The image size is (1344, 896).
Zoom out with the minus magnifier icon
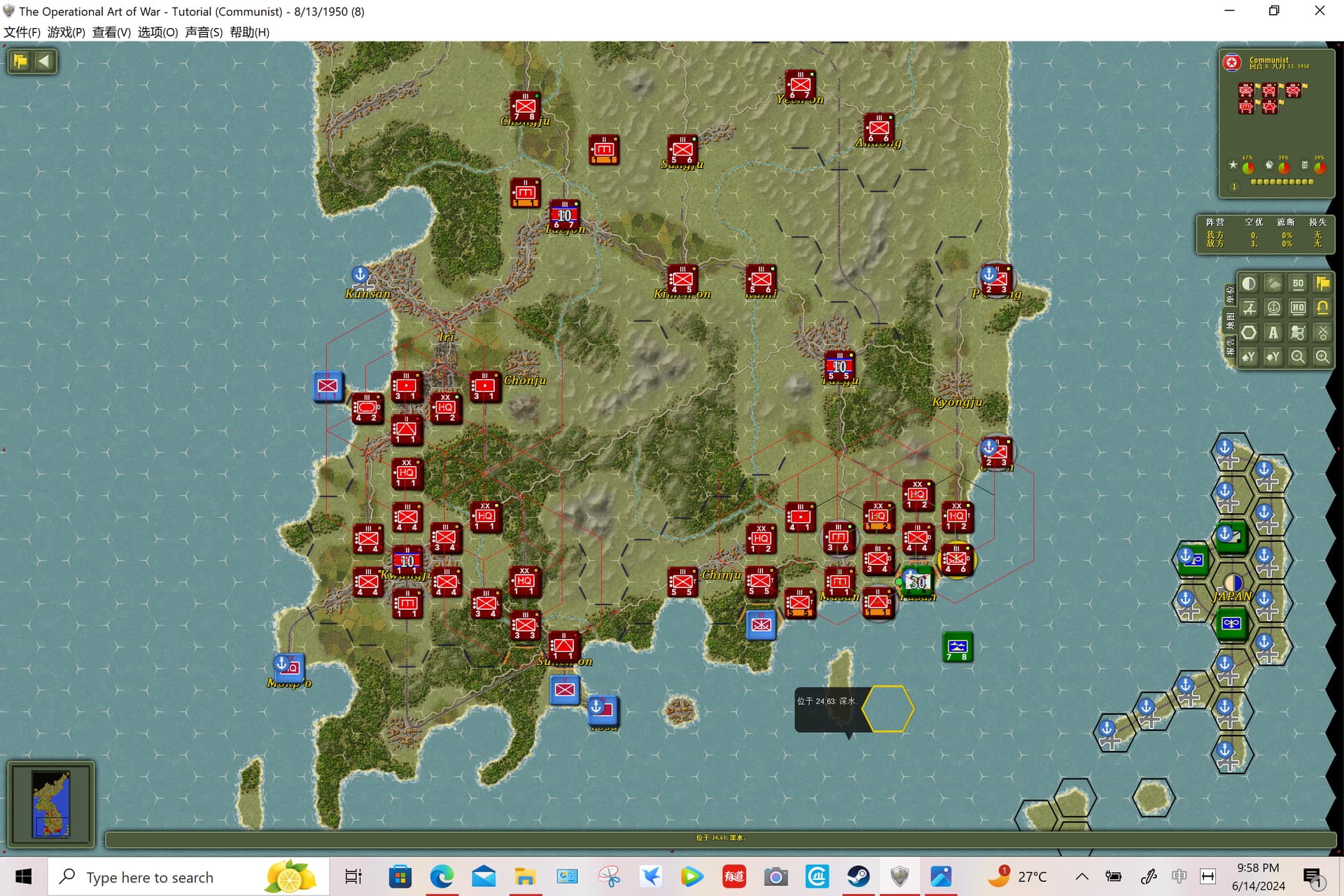[x=1298, y=357]
